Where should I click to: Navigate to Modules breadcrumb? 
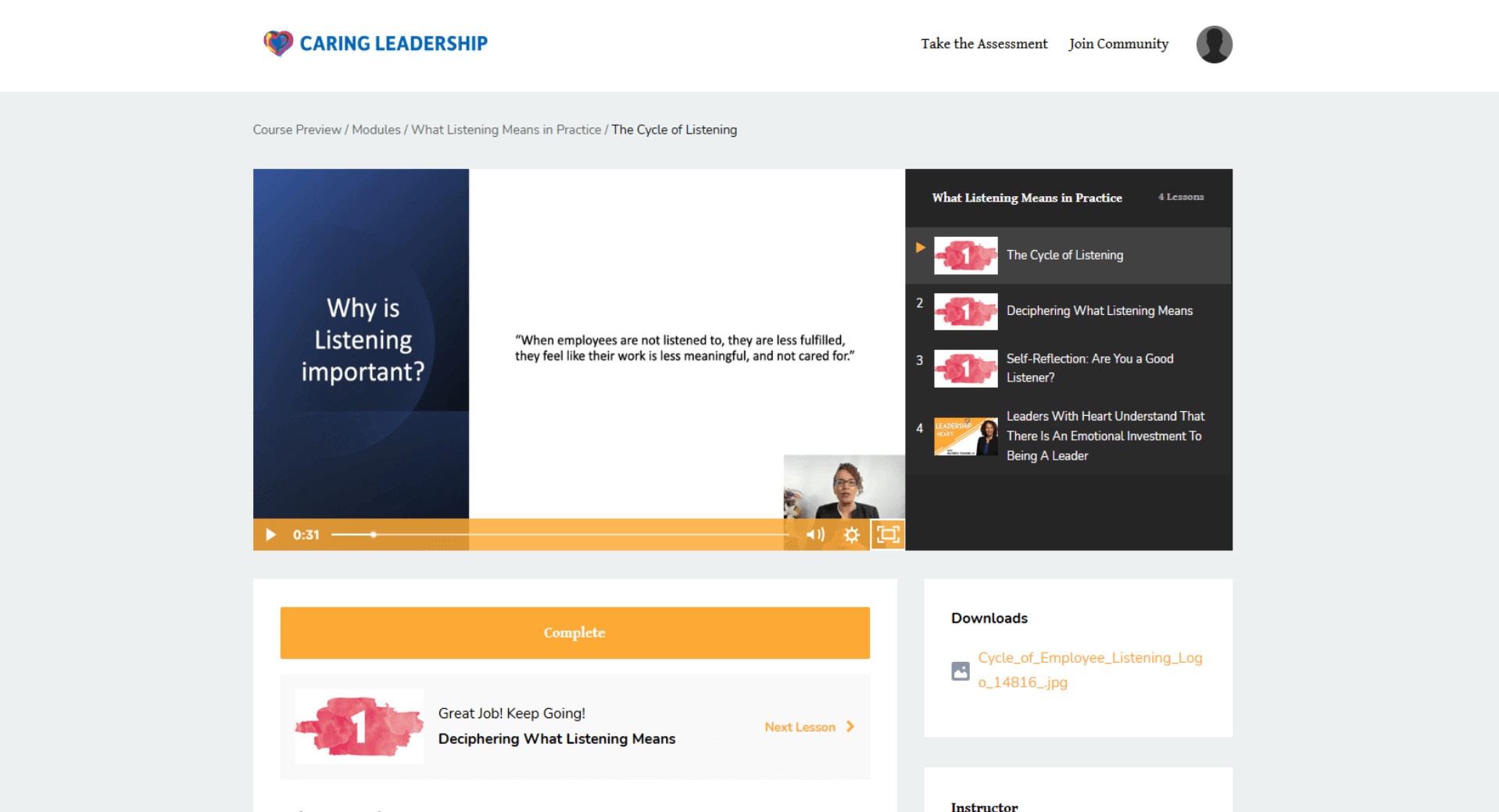pyautogui.click(x=376, y=130)
